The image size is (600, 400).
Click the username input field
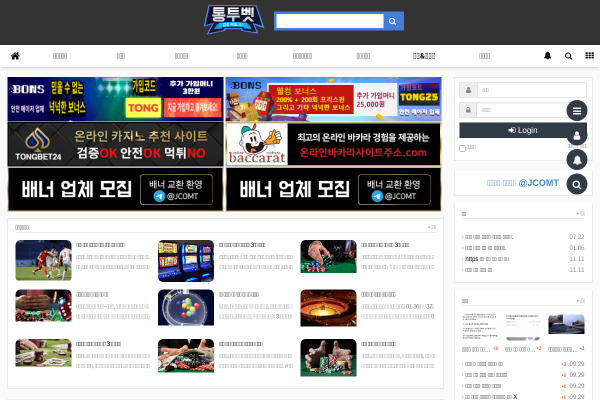click(x=532, y=90)
